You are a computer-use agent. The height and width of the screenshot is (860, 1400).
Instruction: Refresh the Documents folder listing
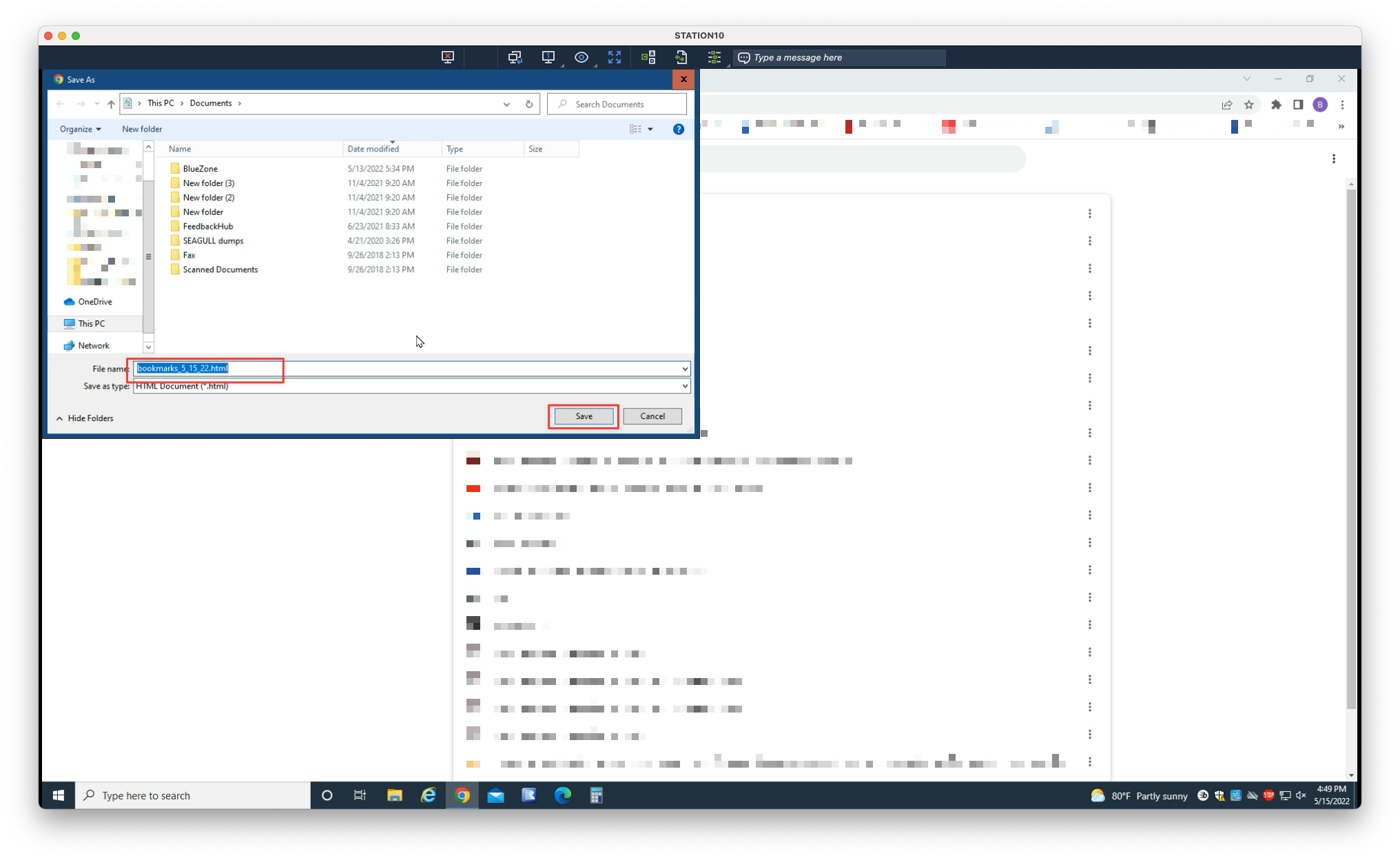coord(528,104)
